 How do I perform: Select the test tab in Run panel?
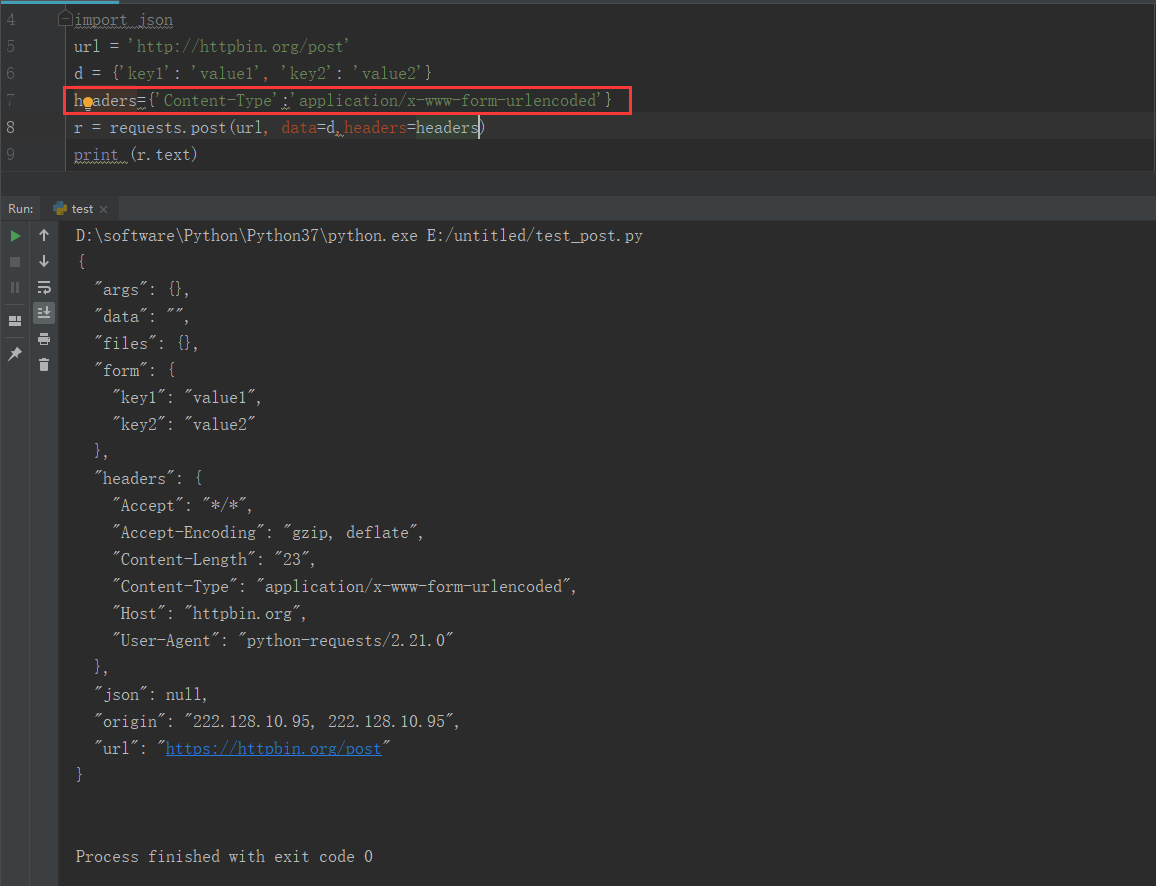pos(81,209)
